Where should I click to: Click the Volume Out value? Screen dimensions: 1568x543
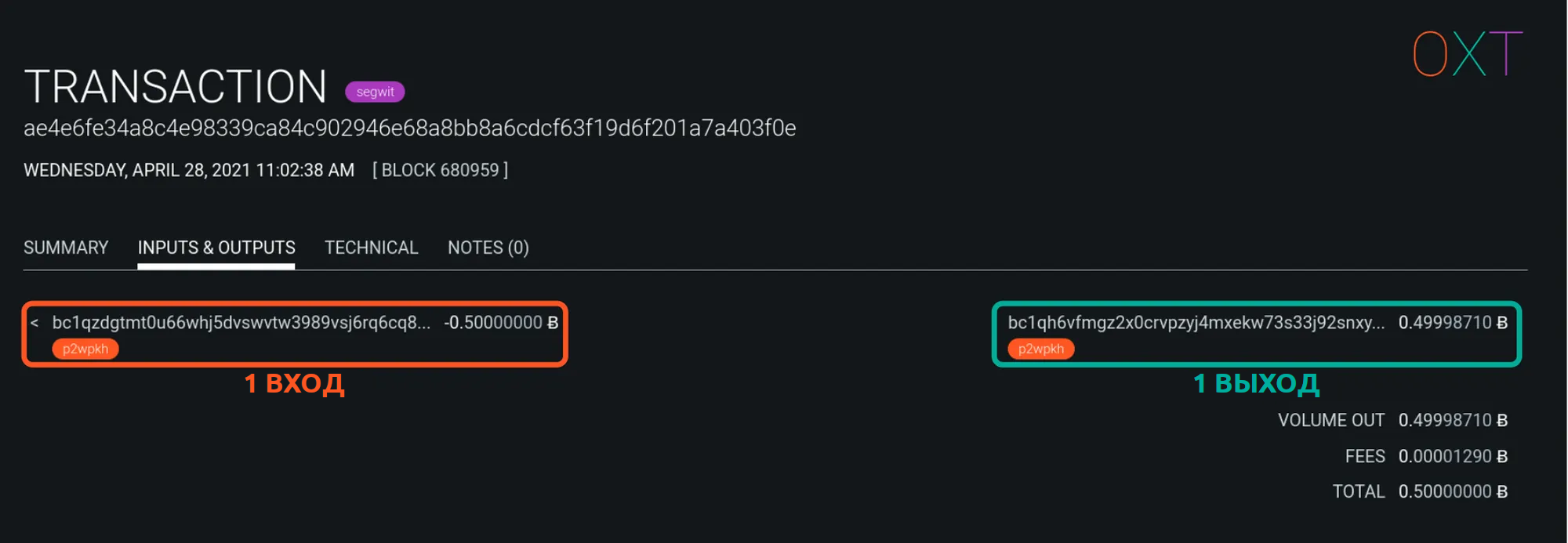[1452, 420]
